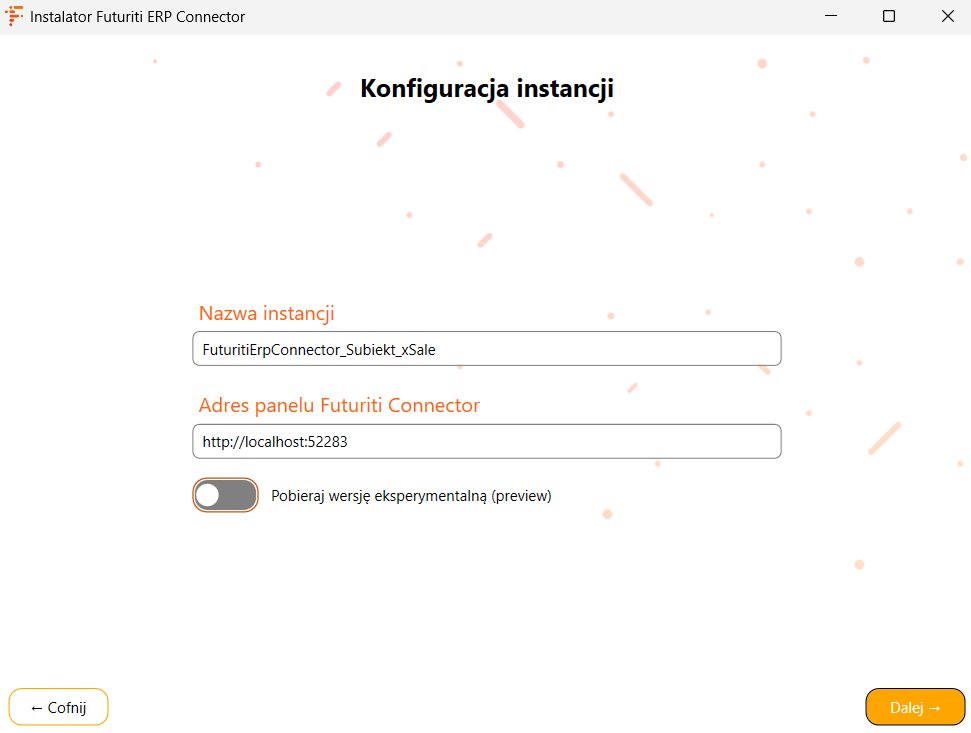Click the 'Nazwa instancji' orange label
The height and width of the screenshot is (733, 971).
[x=266, y=313]
